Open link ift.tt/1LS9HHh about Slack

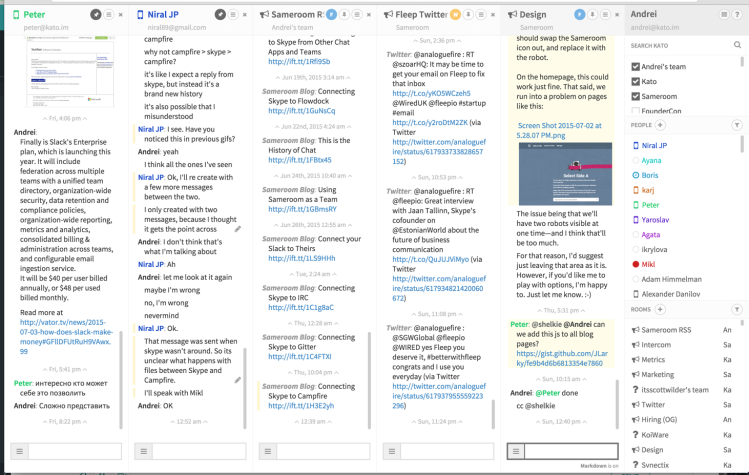[301, 258]
